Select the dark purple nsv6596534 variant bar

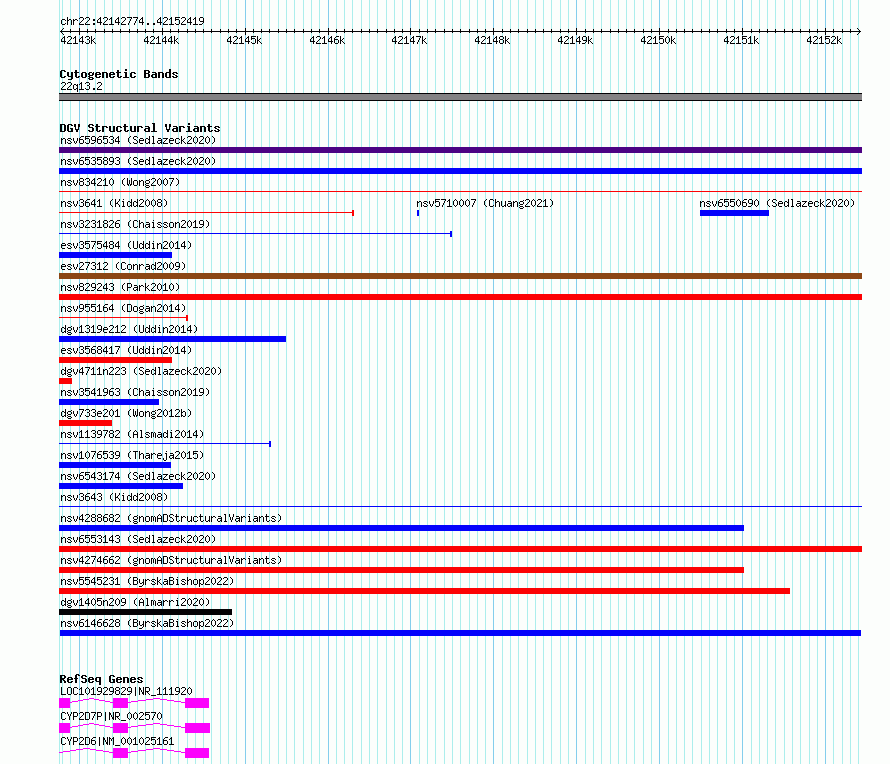click(x=460, y=150)
